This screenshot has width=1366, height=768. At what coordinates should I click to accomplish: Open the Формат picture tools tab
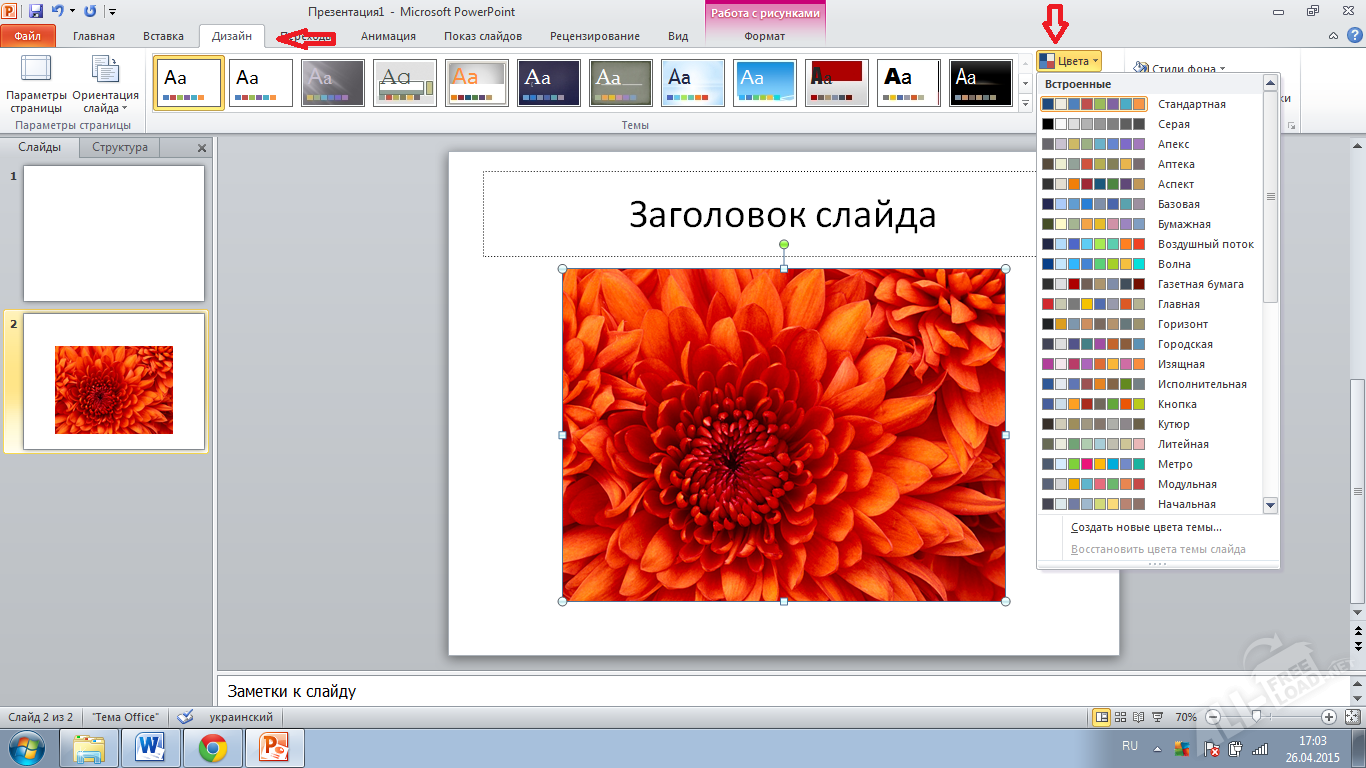tap(765, 36)
